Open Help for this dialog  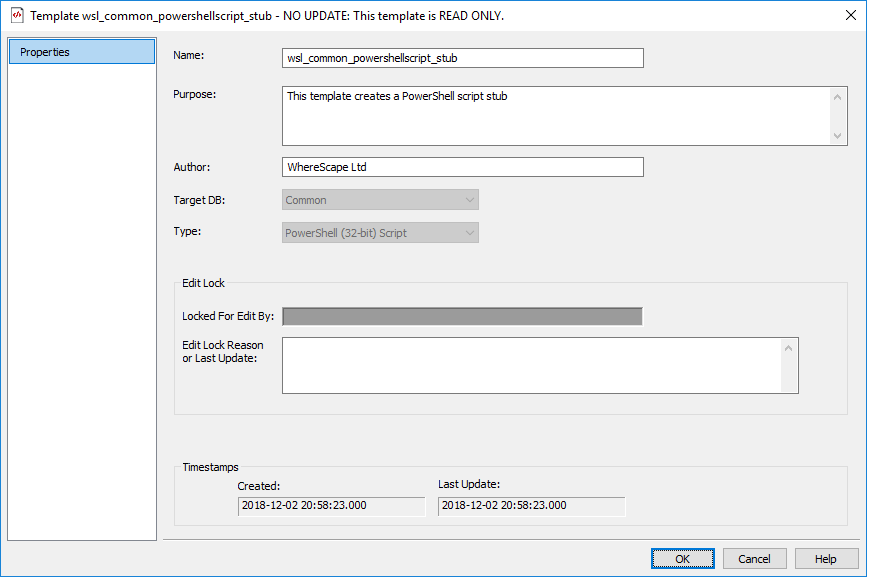(x=825, y=559)
